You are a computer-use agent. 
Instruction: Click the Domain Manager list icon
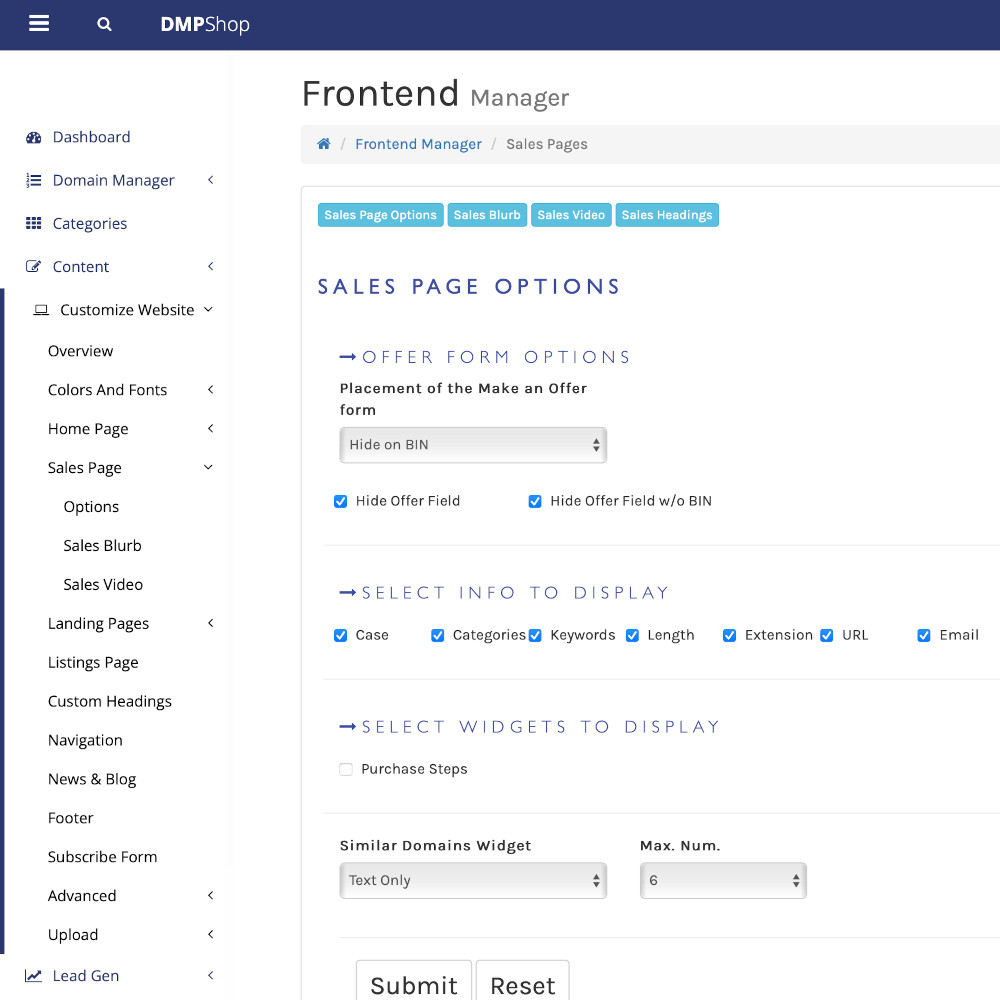[34, 181]
